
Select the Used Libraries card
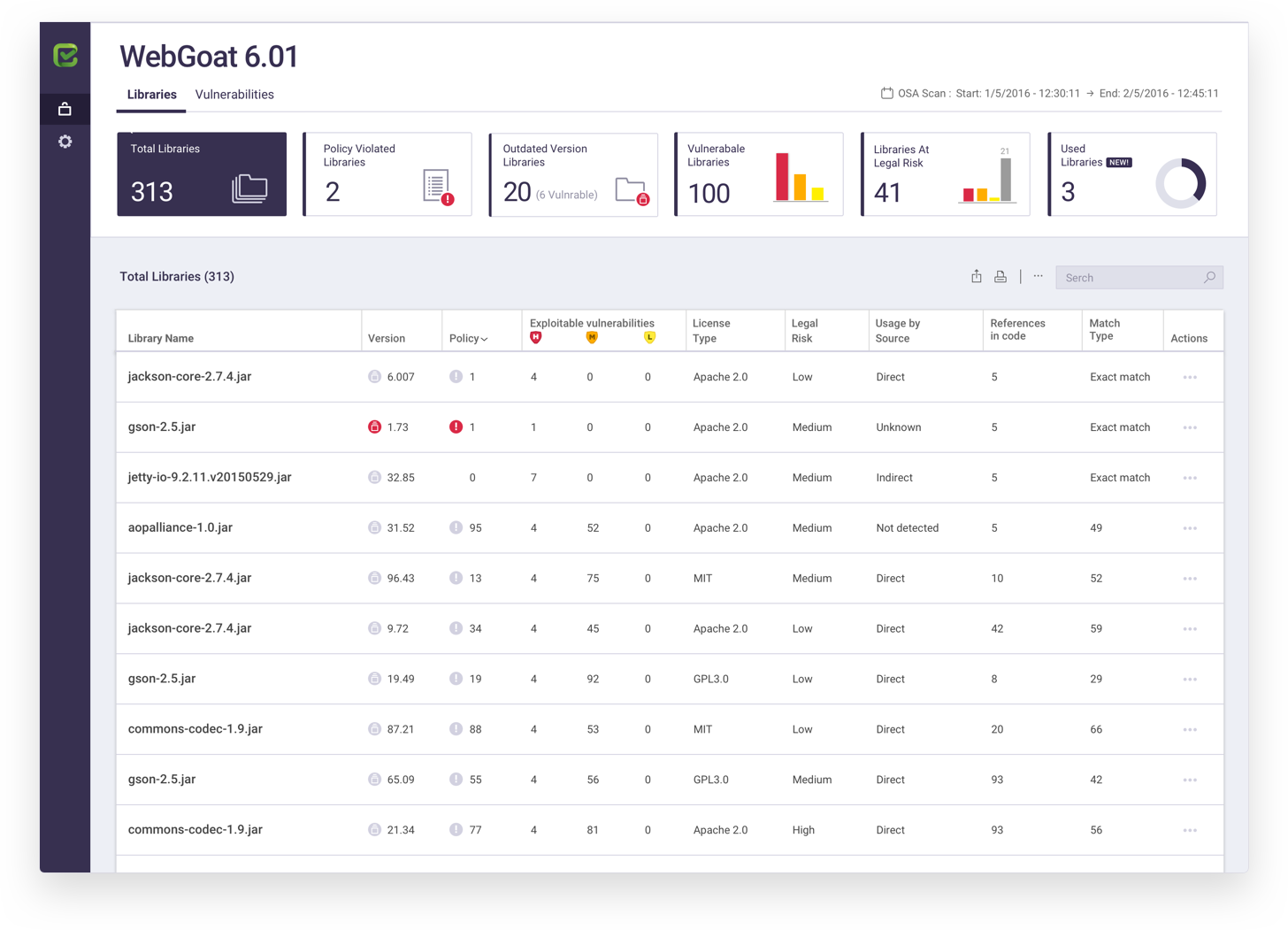tap(1132, 174)
